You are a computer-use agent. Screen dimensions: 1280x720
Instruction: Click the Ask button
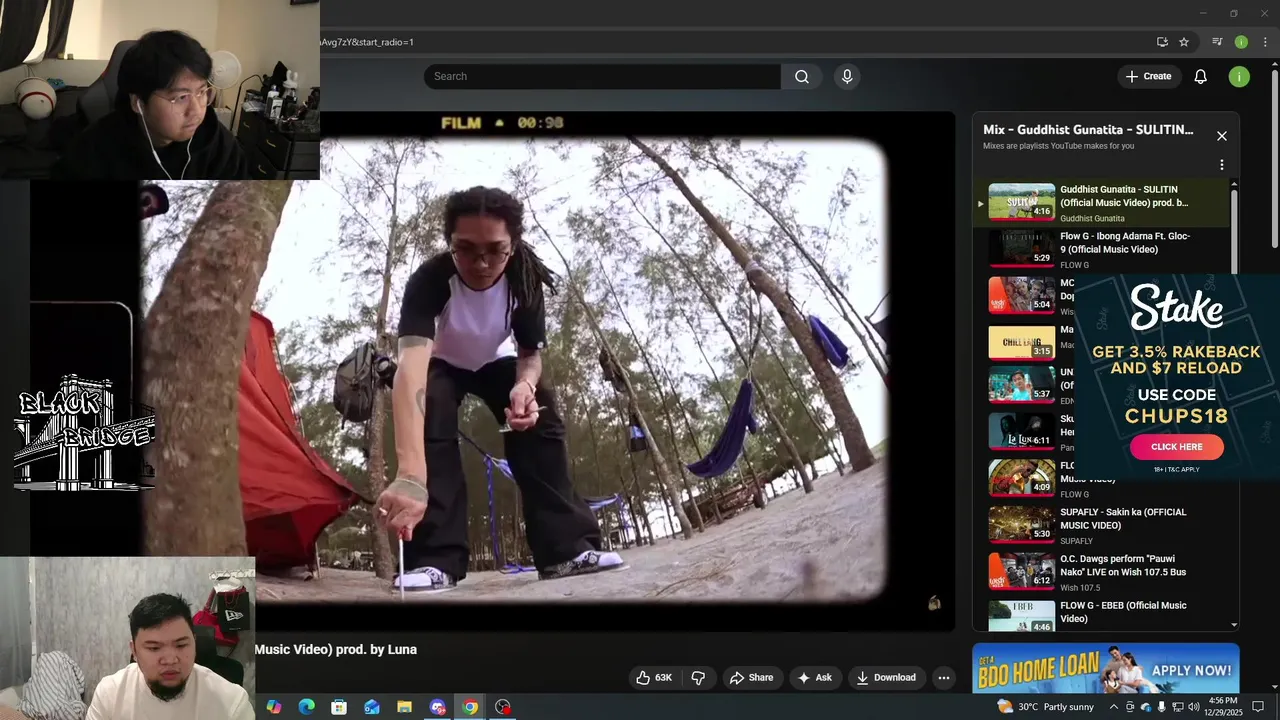[814, 678]
